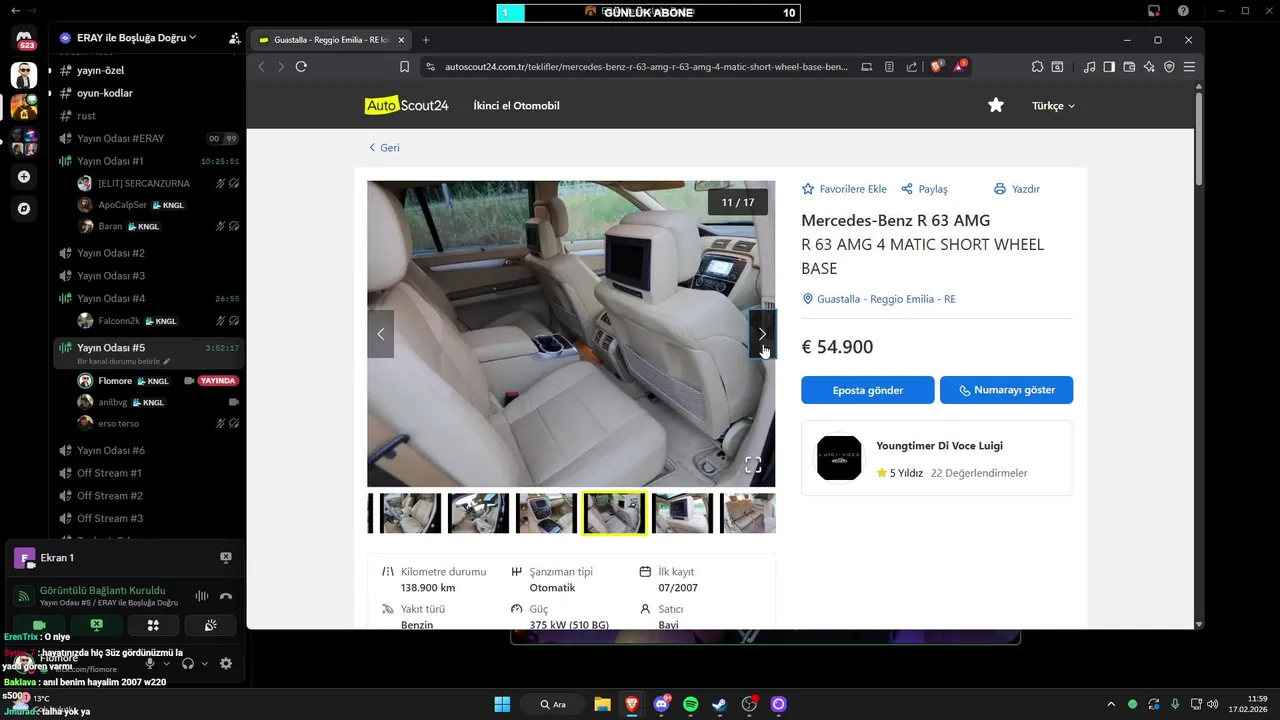
Task: Select the highlighted yellow-bordered thumbnail
Action: (x=614, y=513)
